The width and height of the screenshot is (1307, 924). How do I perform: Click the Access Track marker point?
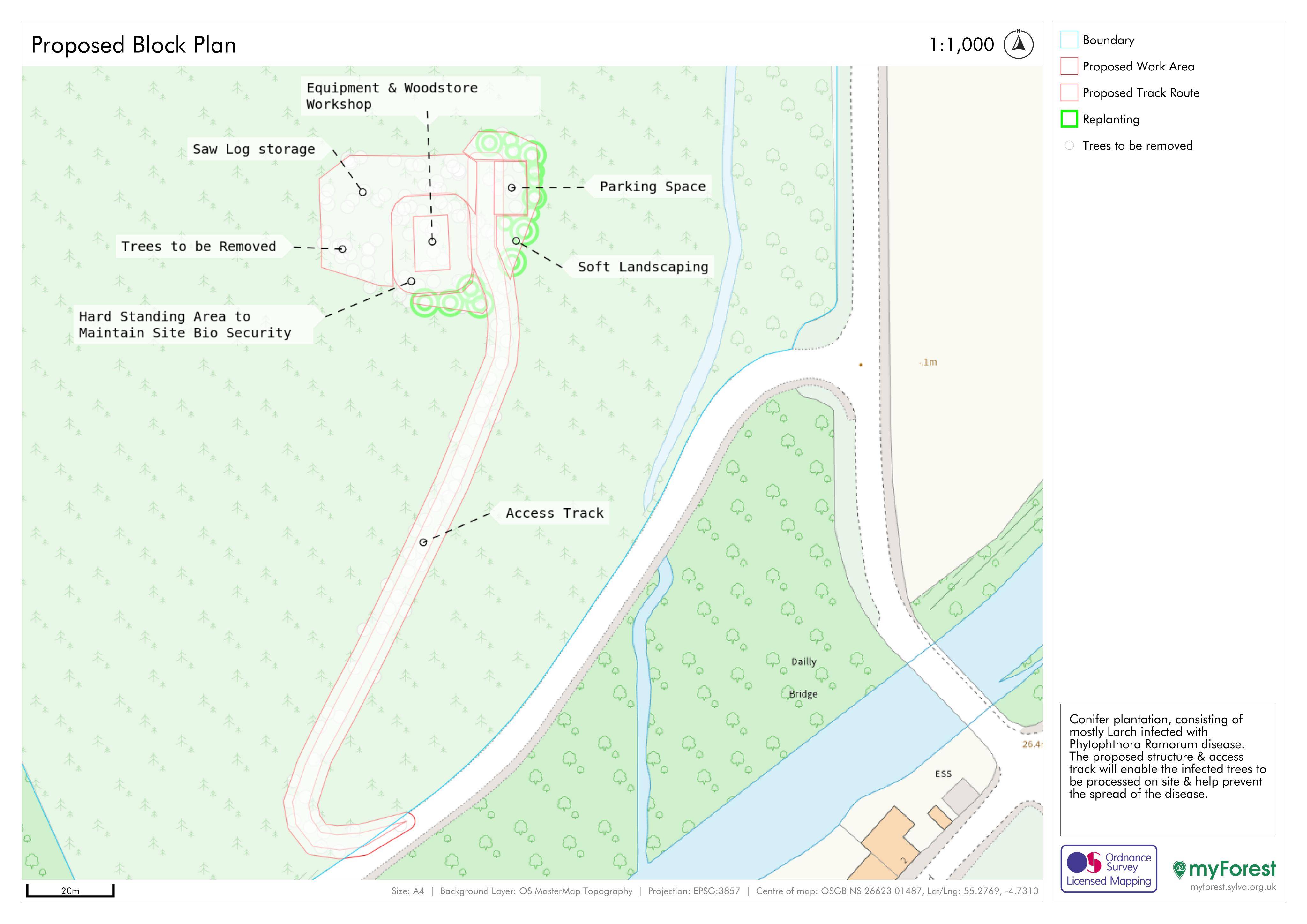423,543
